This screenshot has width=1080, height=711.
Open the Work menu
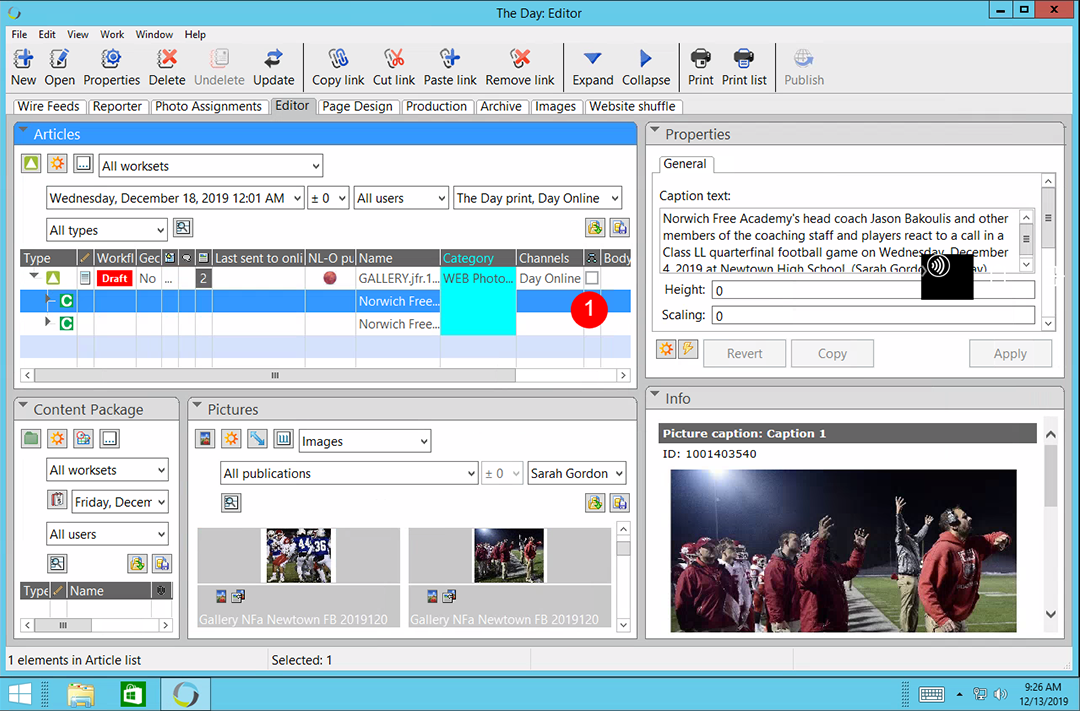click(x=112, y=34)
